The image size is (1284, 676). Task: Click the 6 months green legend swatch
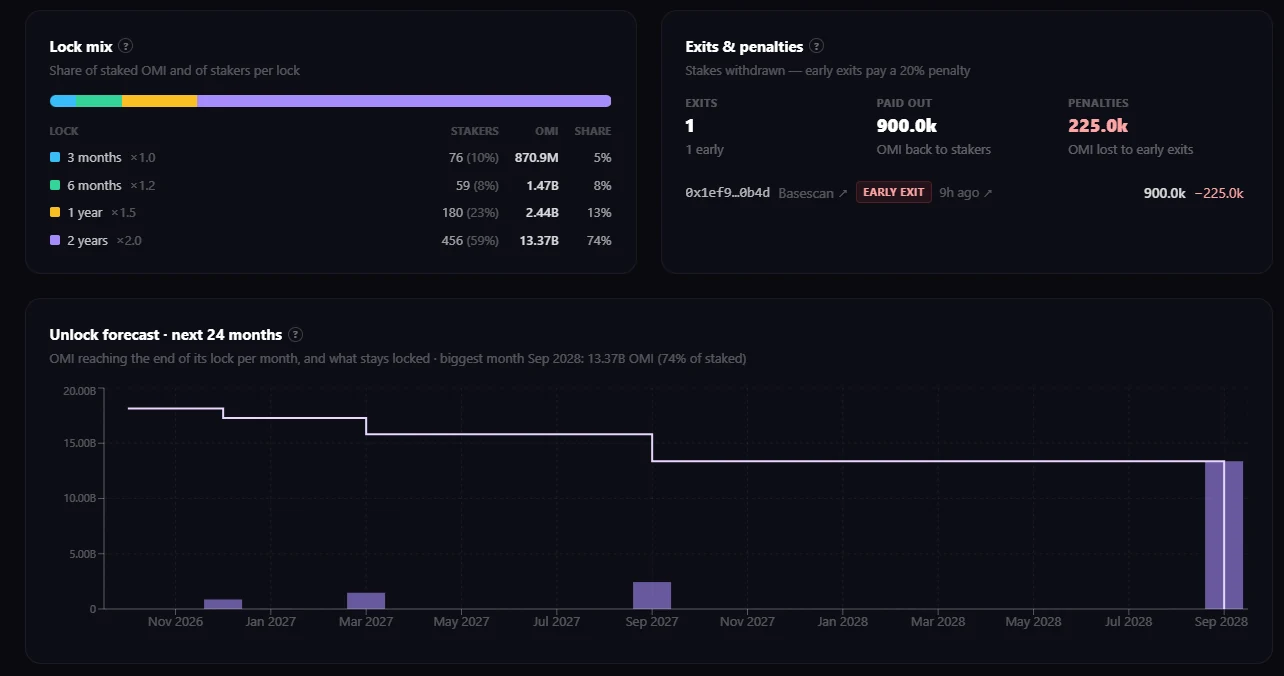[55, 186]
